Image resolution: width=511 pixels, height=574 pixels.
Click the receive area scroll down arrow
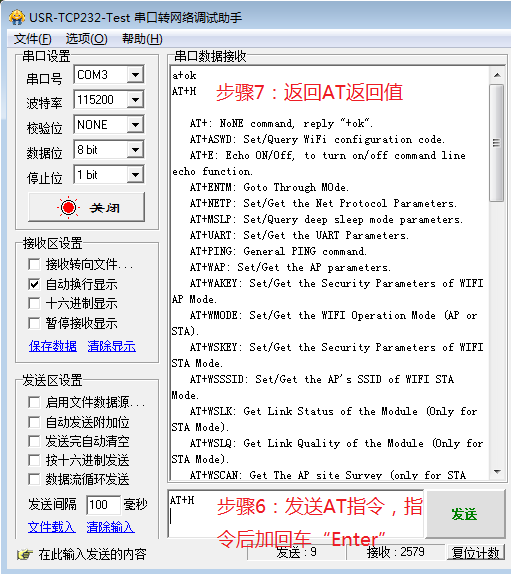click(497, 472)
